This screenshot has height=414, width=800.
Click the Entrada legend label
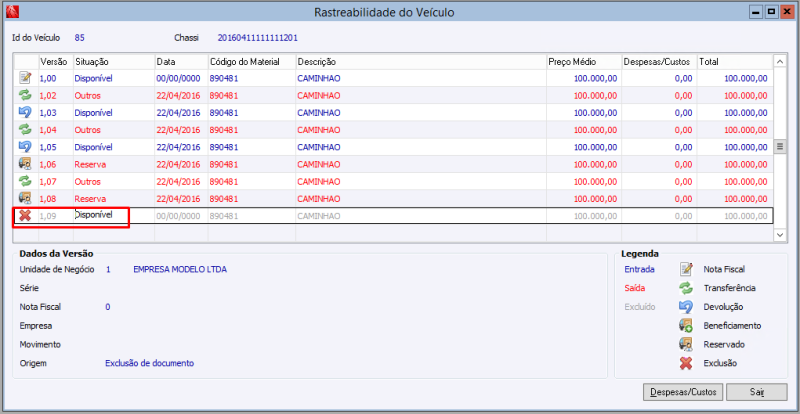pos(639,269)
